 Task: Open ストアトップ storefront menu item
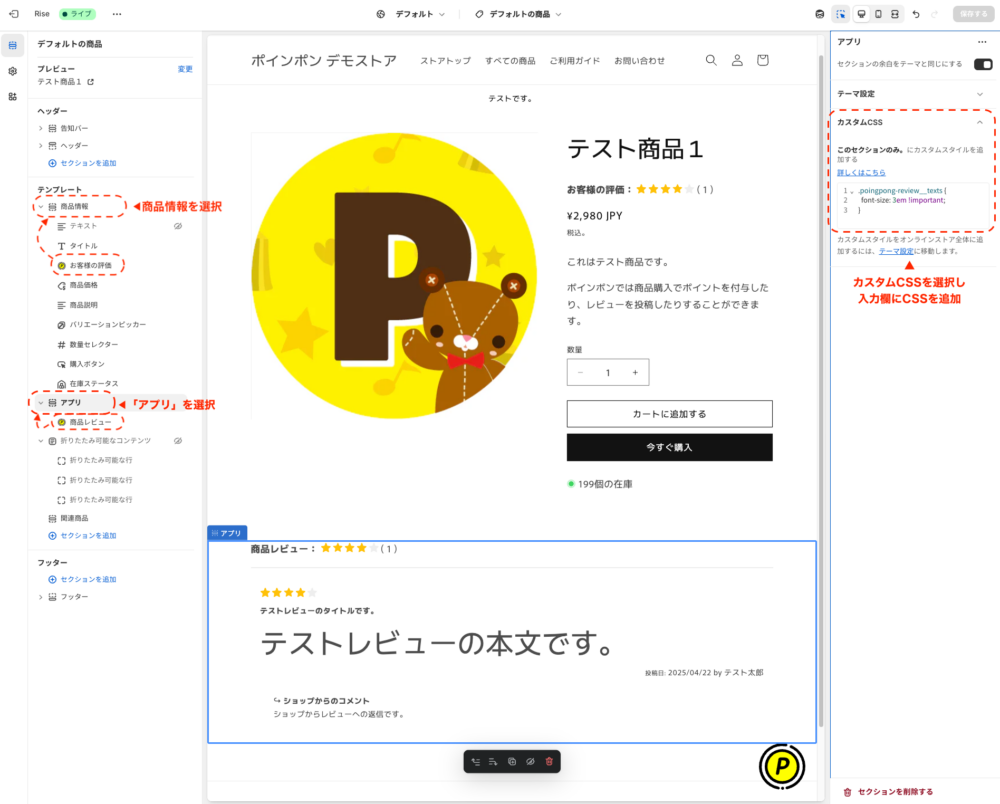pyautogui.click(x=445, y=61)
